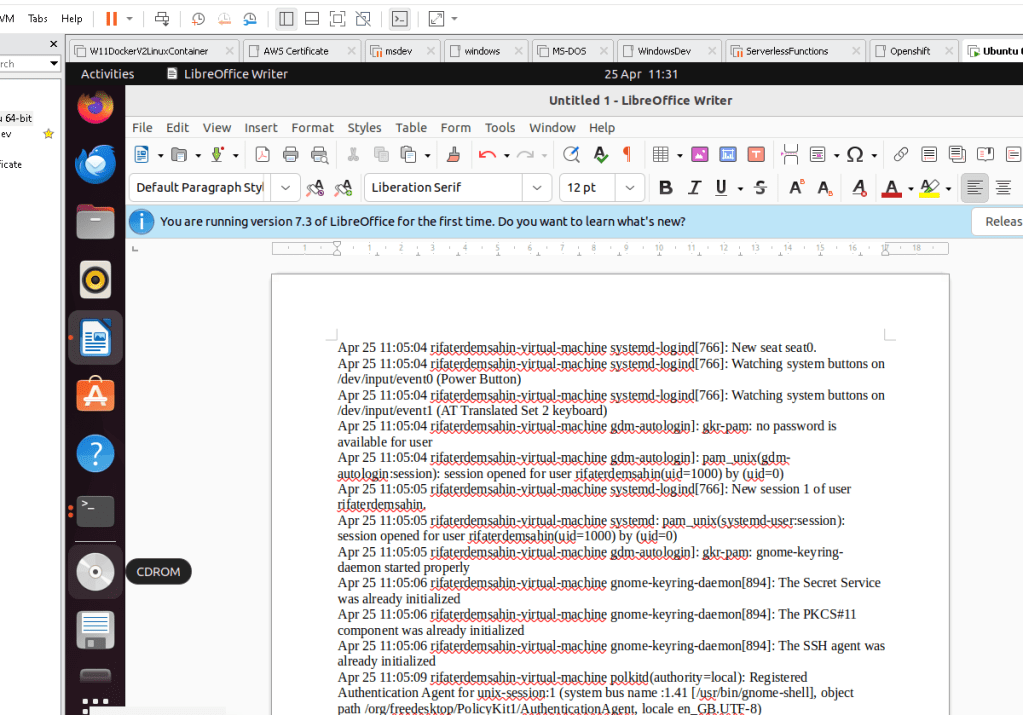
Task: Click the Insert Footnote icon
Action: pos(928,155)
